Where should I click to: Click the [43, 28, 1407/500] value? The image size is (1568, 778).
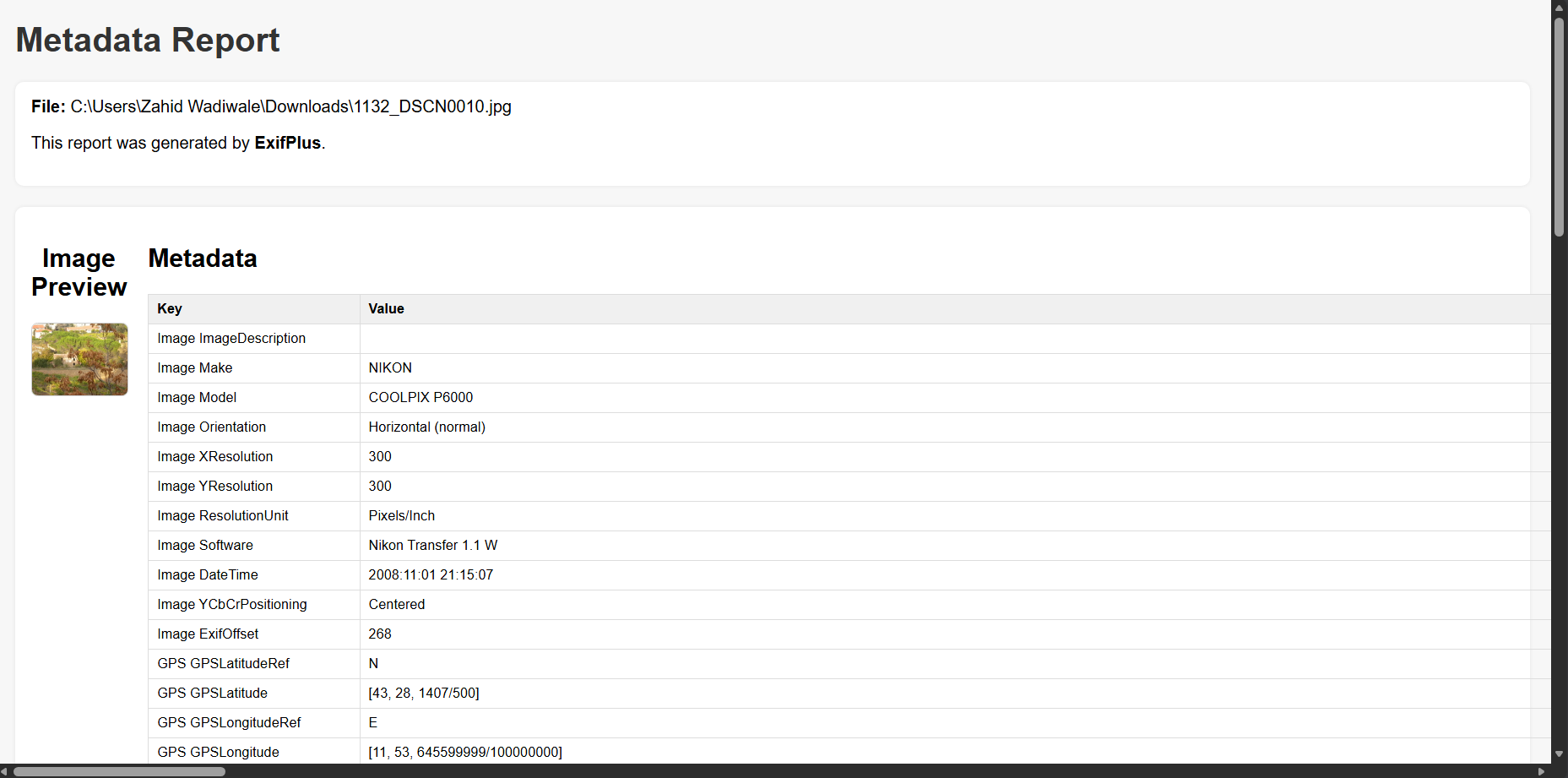(424, 694)
